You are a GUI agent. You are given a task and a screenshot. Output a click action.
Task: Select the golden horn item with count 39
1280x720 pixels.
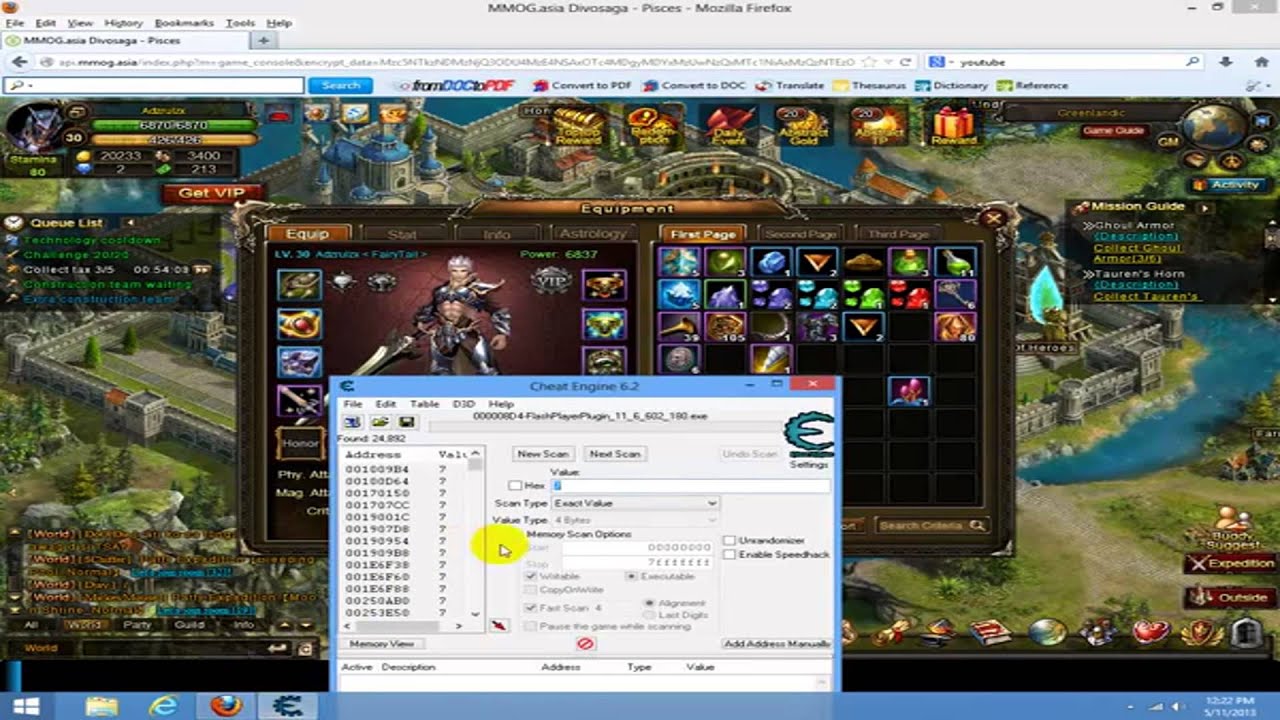(x=678, y=326)
